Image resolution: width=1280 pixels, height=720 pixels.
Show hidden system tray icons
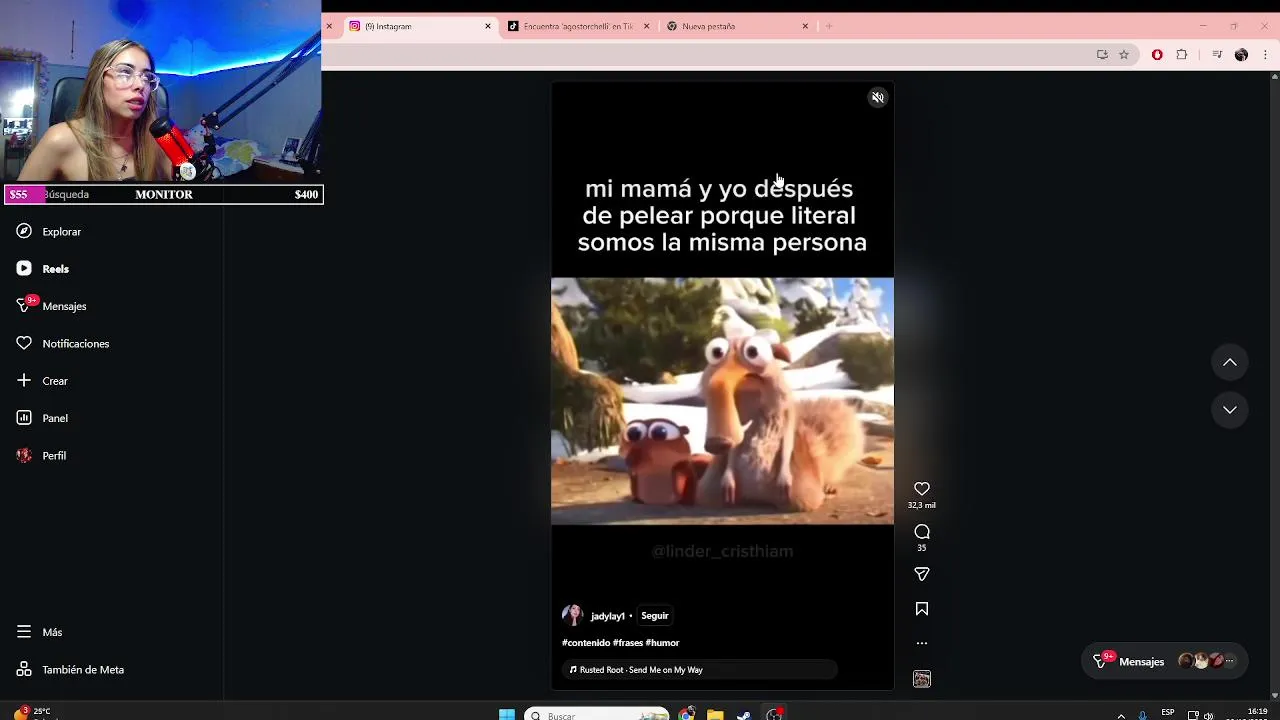point(1121,715)
